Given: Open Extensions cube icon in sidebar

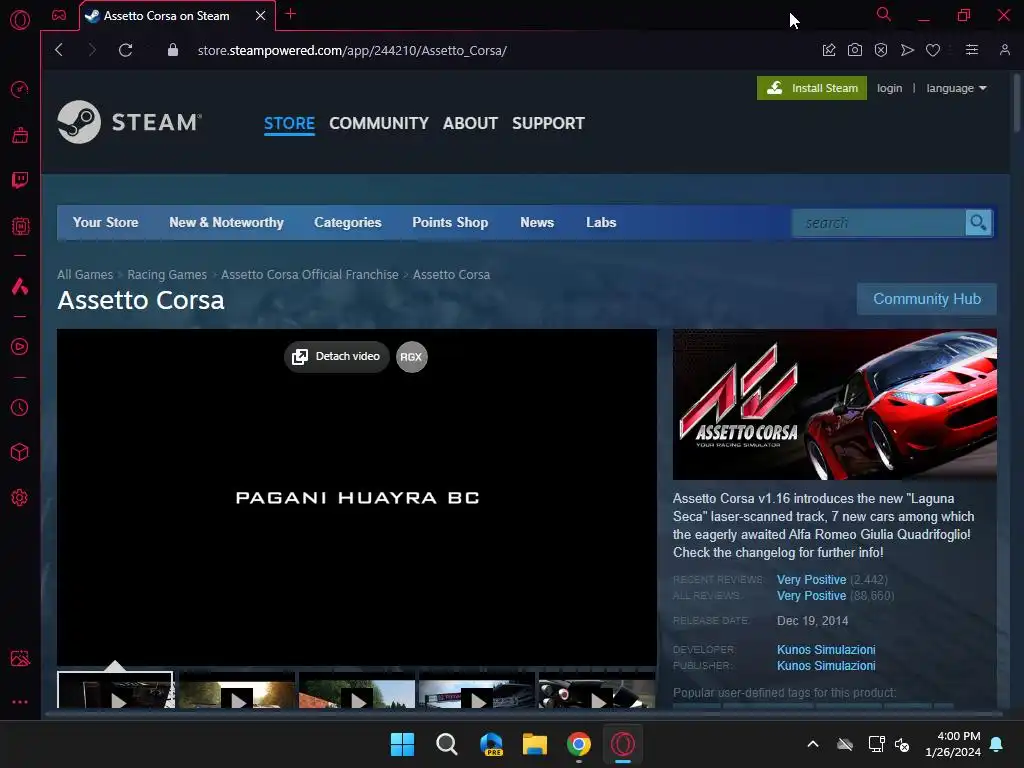Looking at the screenshot, I should [x=20, y=452].
